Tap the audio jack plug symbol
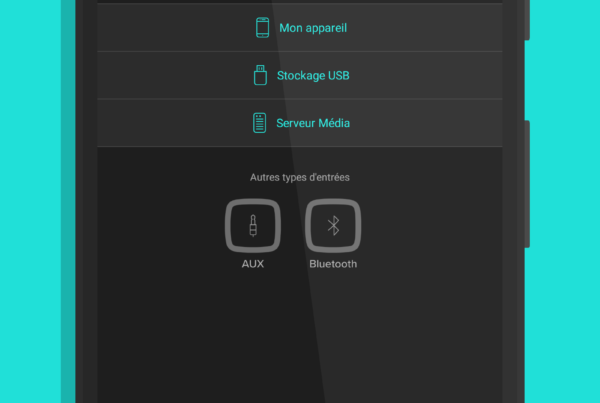 click(x=253, y=225)
